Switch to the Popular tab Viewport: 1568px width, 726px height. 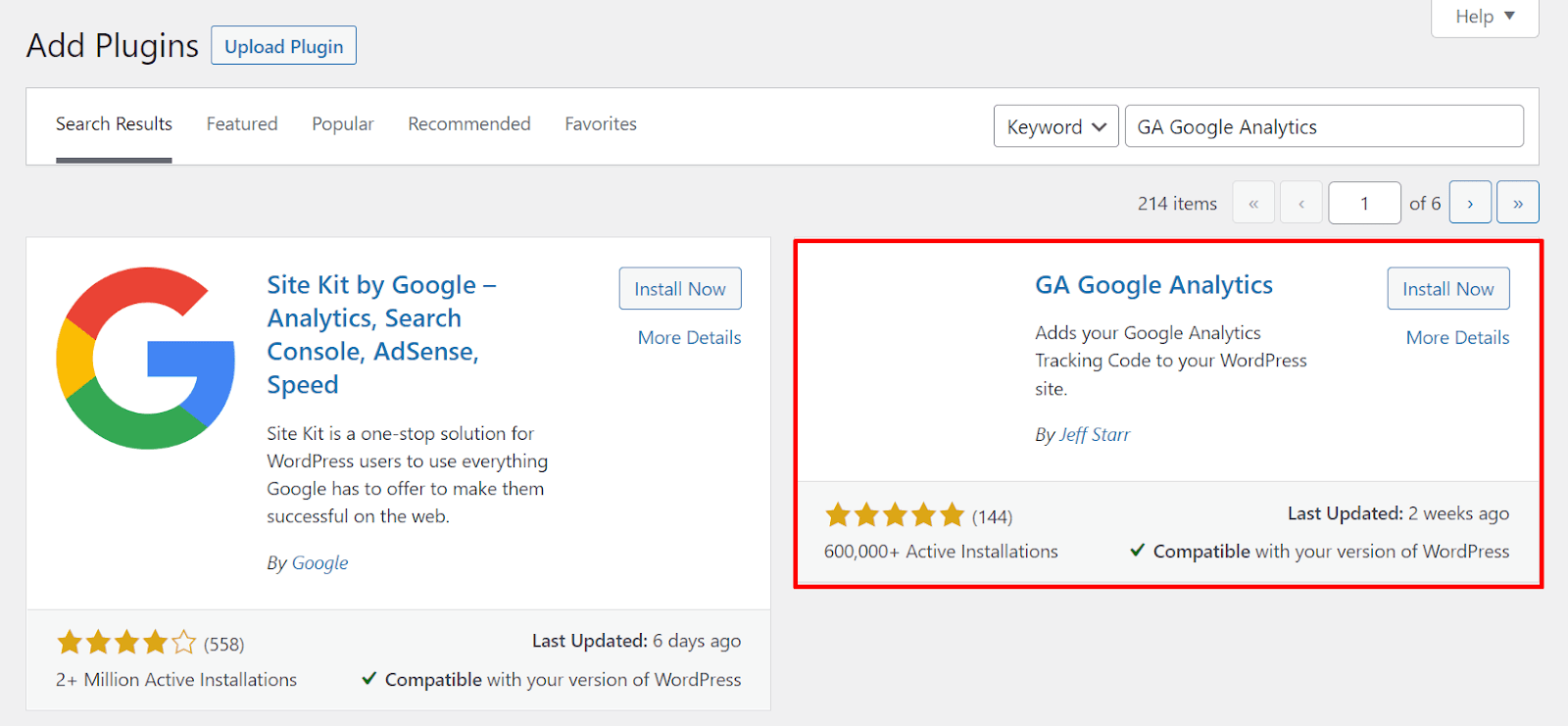(343, 124)
